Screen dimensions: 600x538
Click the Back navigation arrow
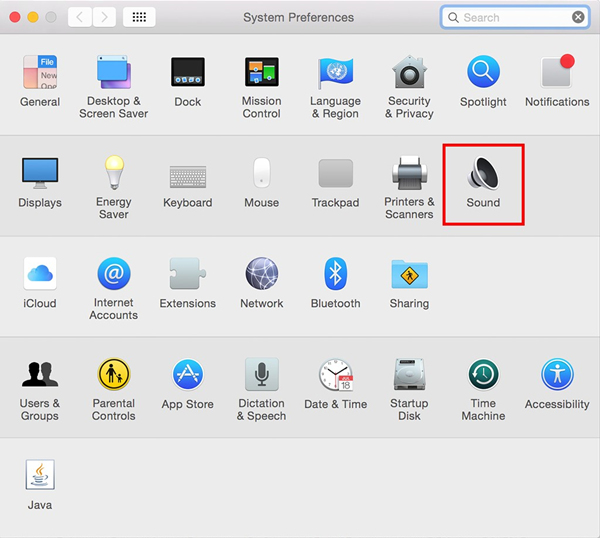click(x=79, y=17)
